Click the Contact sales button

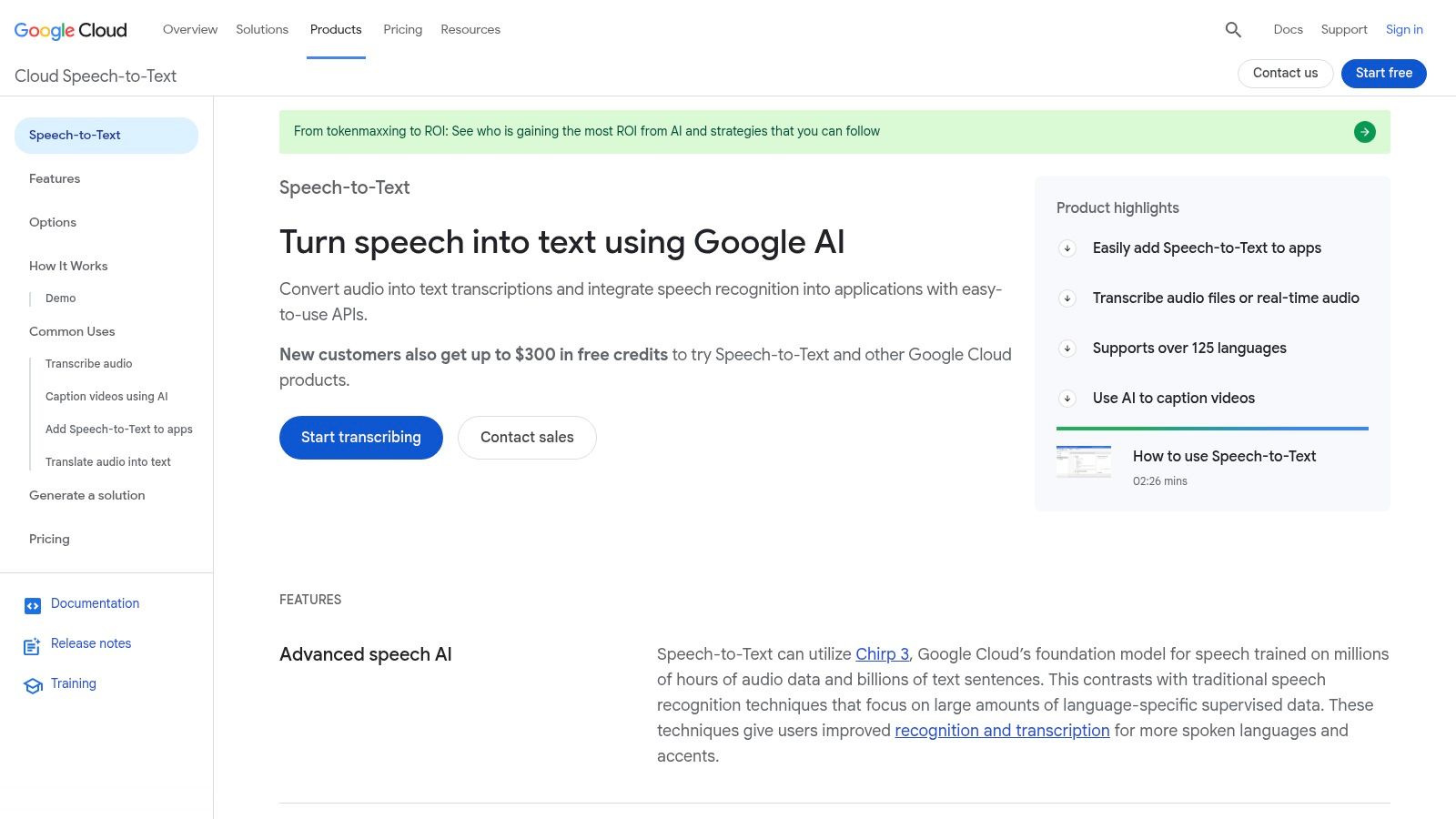[x=527, y=438]
